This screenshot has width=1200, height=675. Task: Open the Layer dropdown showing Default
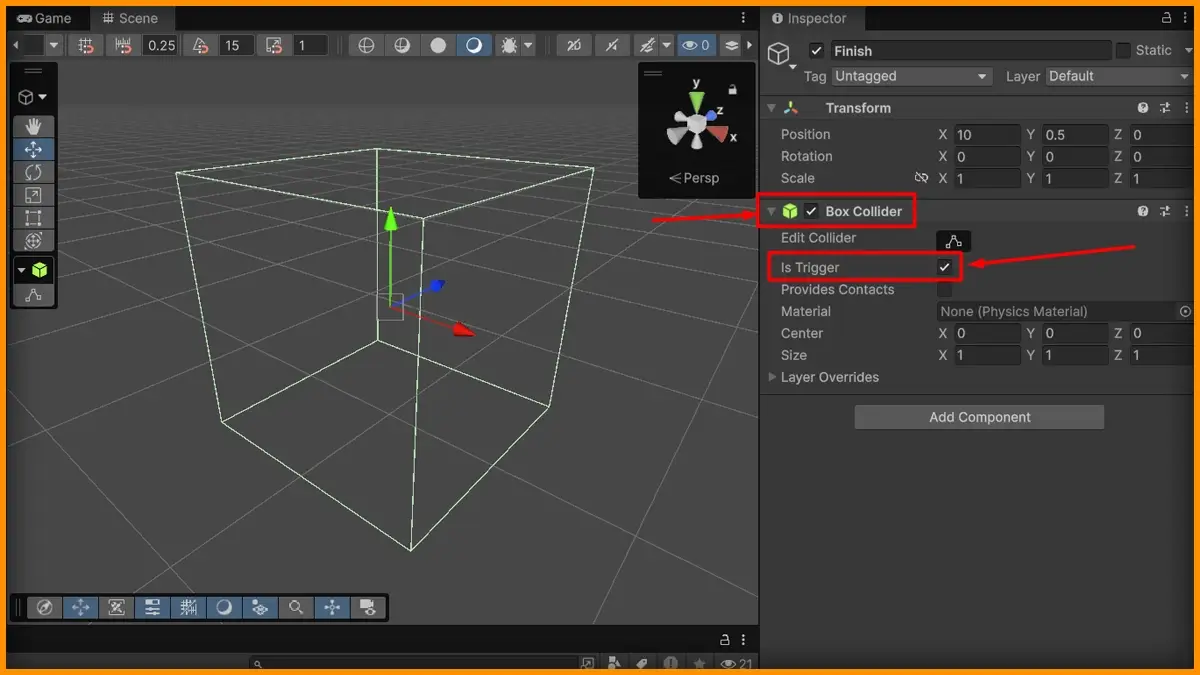(1121, 76)
